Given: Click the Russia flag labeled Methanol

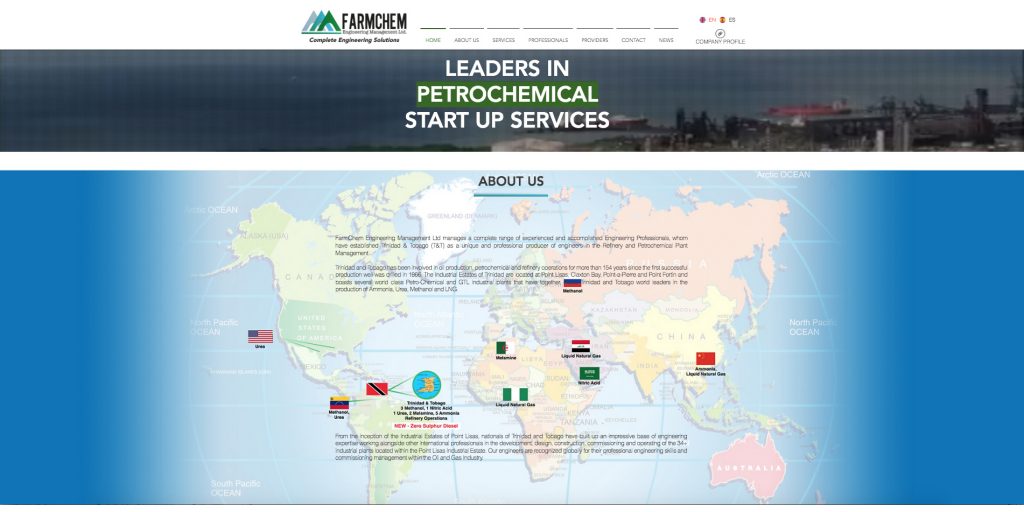Looking at the screenshot, I should point(573,283).
